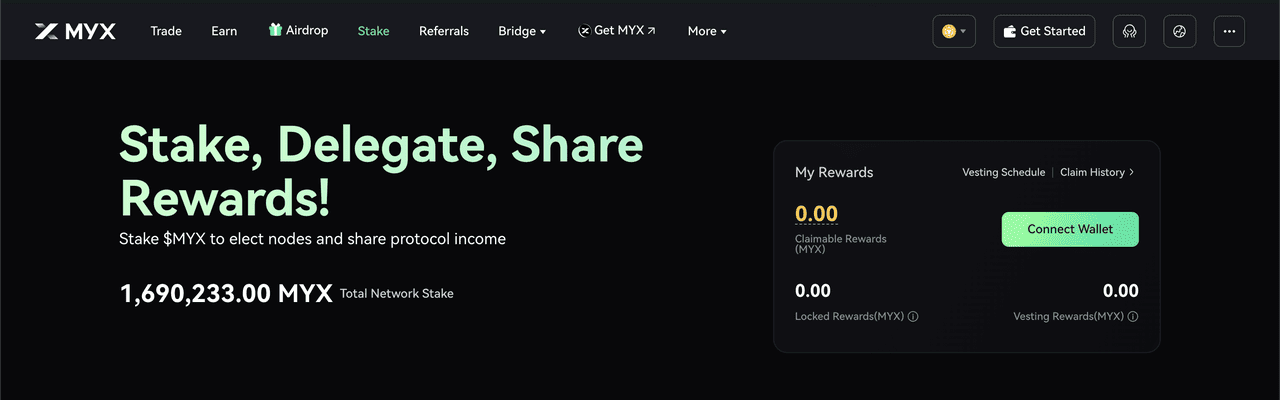Screen dimensions: 1280x400
Task: Click the Locked Rewards info icon
Action: click(913, 316)
